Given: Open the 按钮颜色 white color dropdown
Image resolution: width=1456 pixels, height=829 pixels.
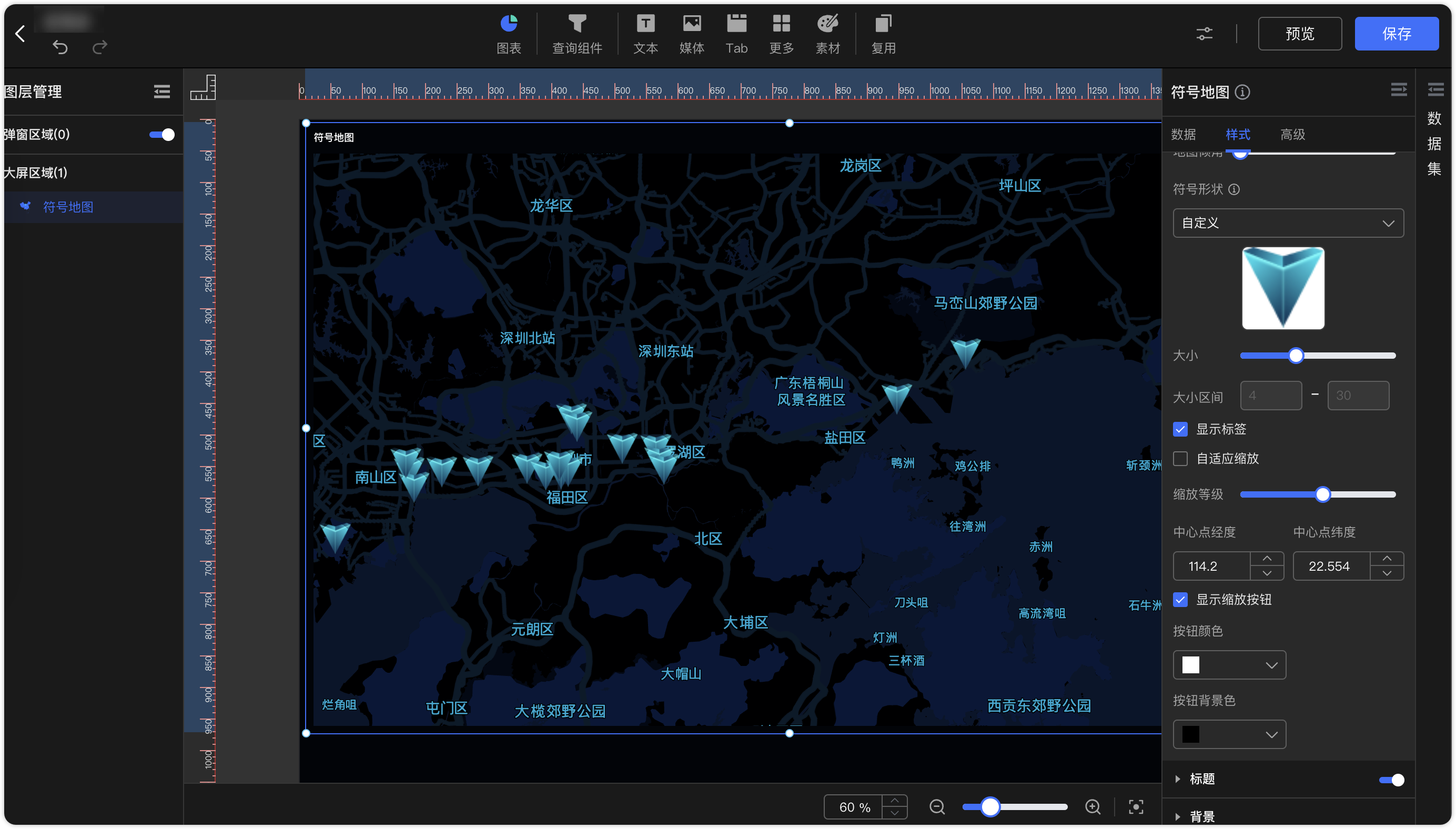Looking at the screenshot, I should tap(1229, 665).
